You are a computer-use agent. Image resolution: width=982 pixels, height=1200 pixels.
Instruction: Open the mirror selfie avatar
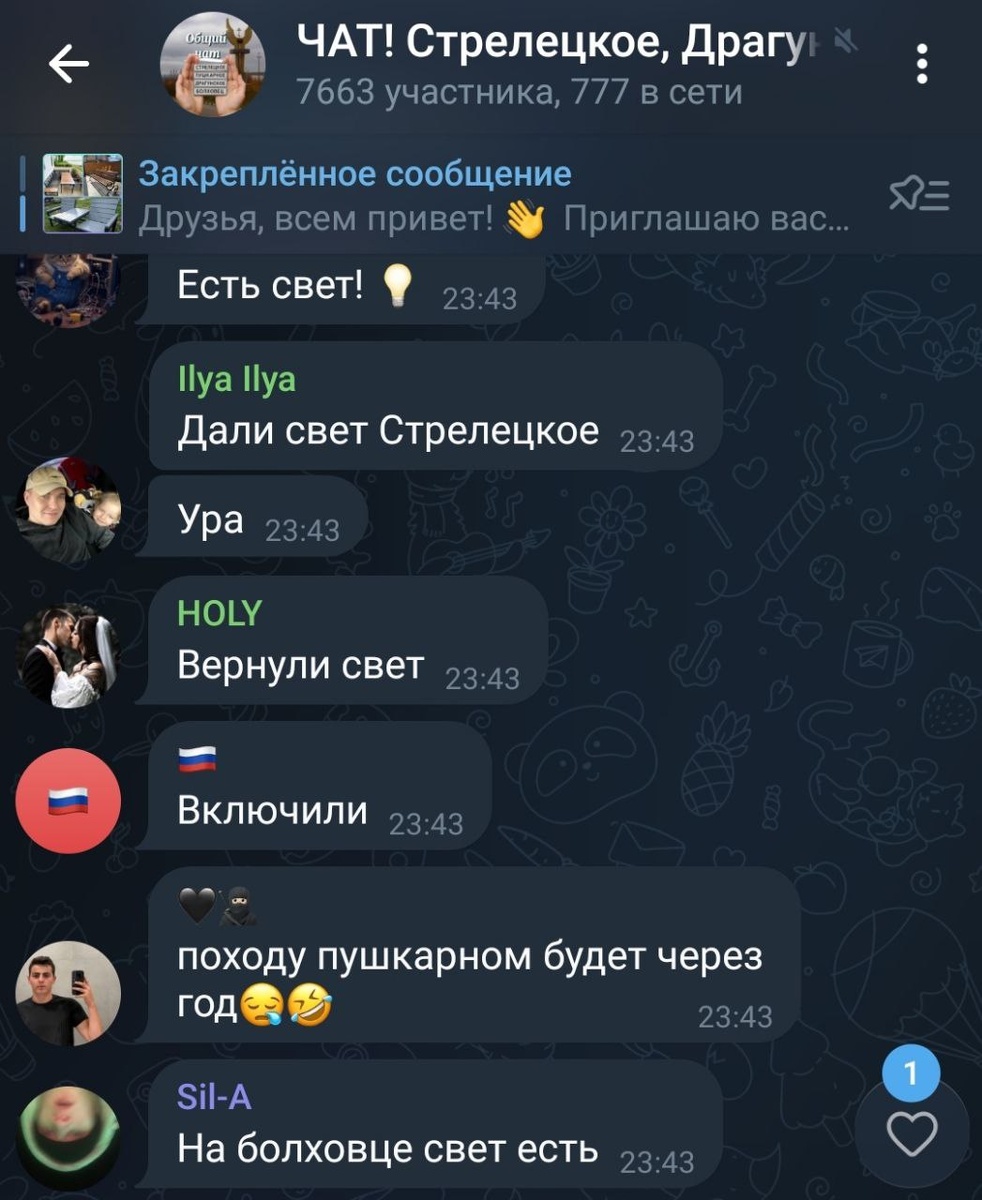click(x=68, y=992)
